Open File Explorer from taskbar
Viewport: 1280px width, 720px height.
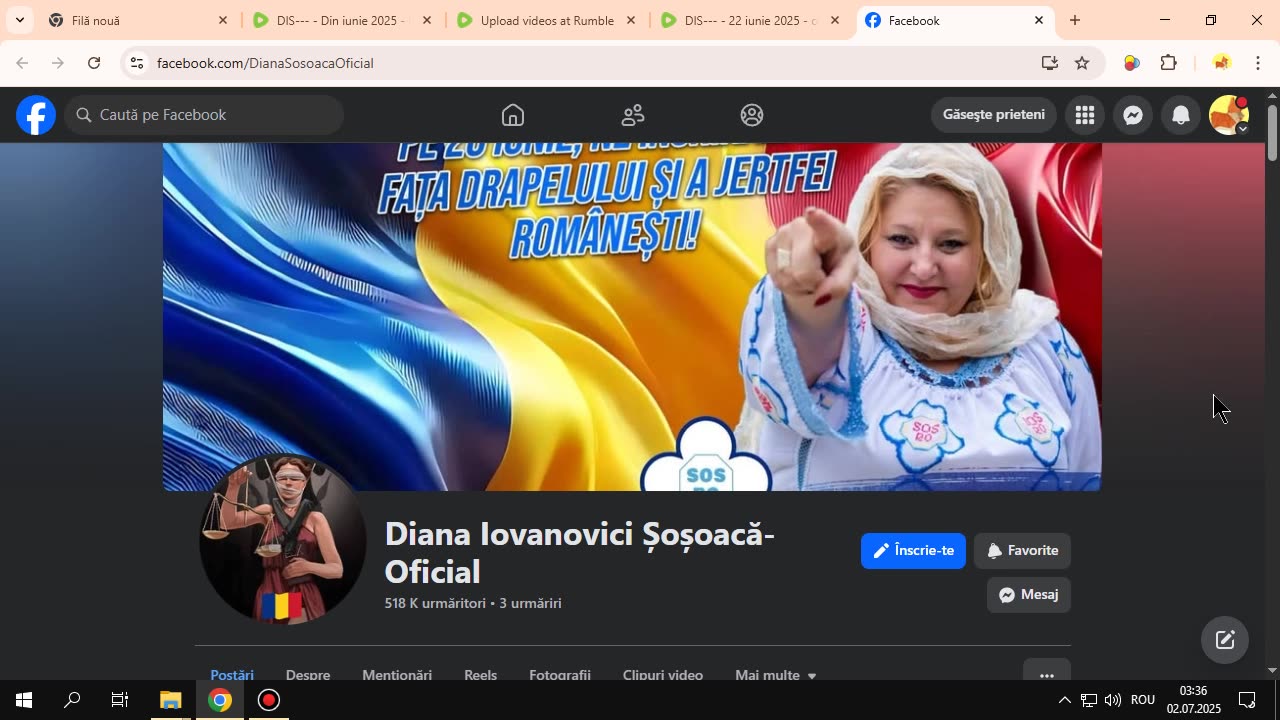[x=170, y=700]
